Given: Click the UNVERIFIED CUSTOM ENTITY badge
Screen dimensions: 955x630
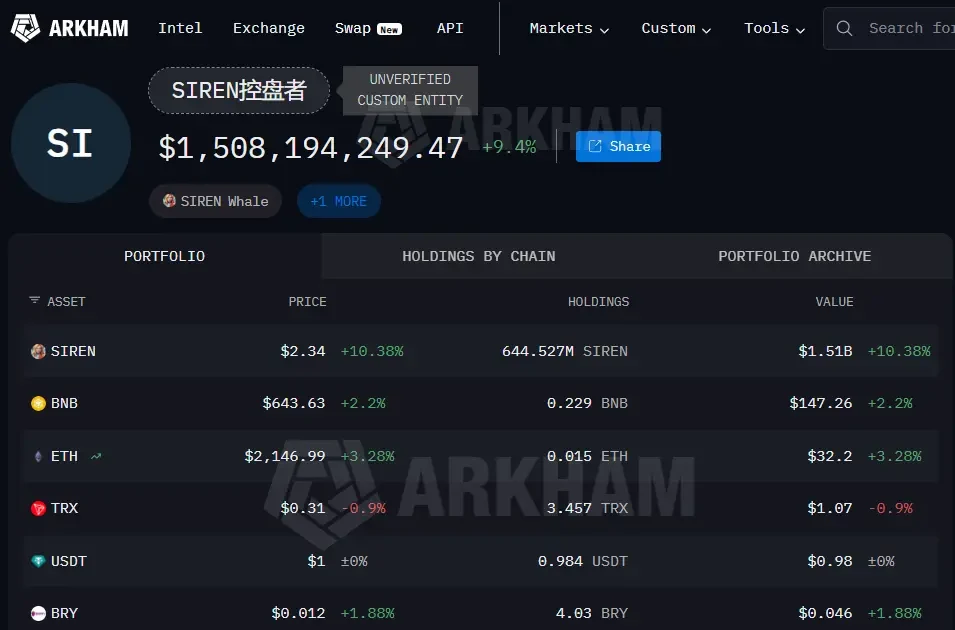Looking at the screenshot, I should point(410,90).
